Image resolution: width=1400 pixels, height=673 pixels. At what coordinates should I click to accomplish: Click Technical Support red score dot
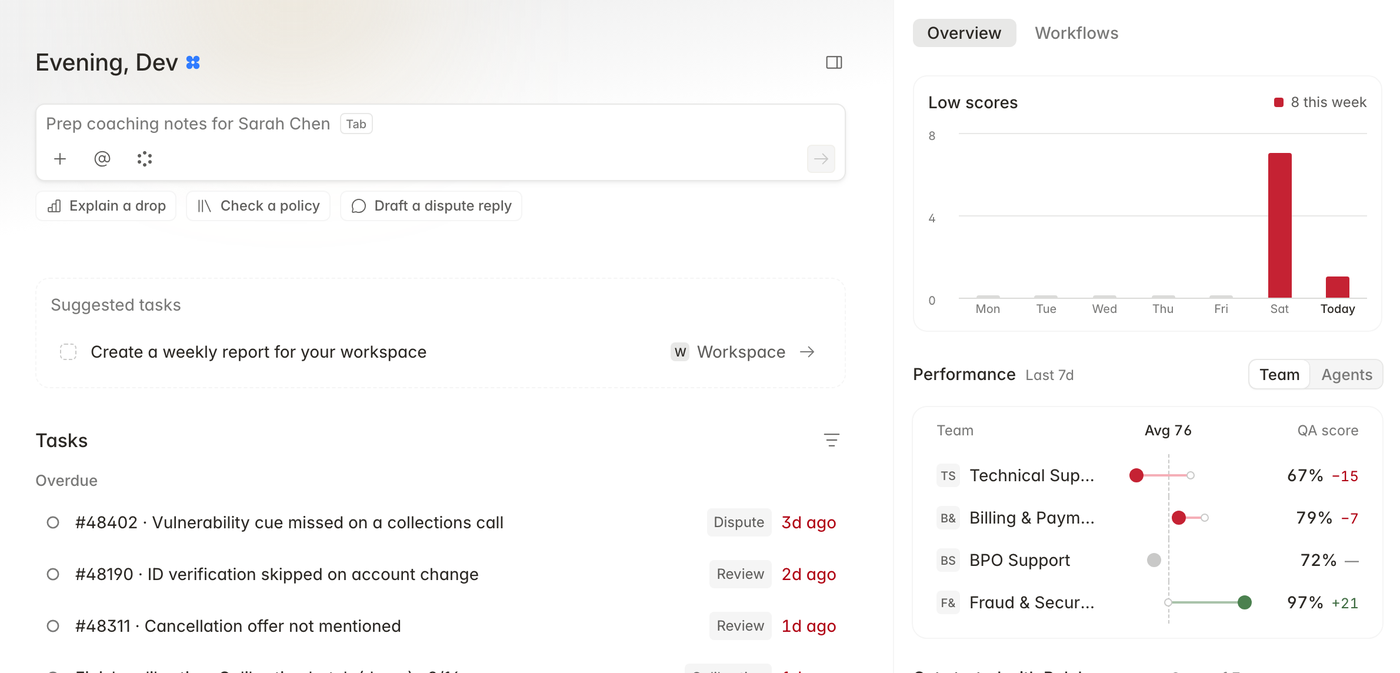[1136, 476]
